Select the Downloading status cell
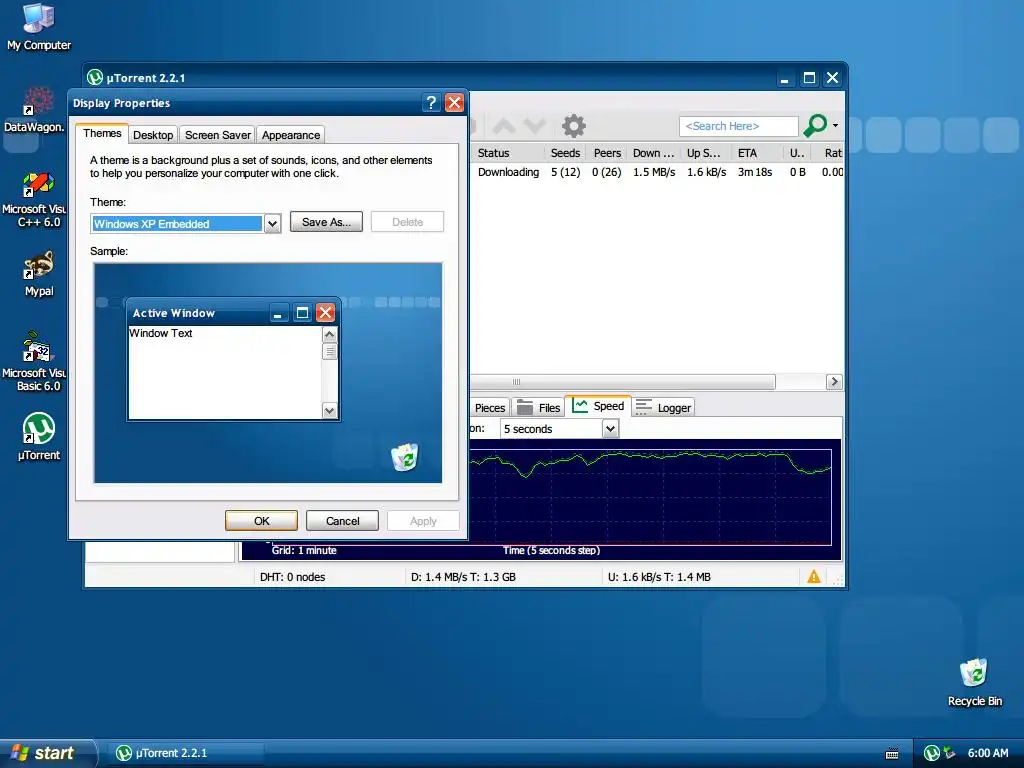This screenshot has width=1024, height=768. click(508, 172)
